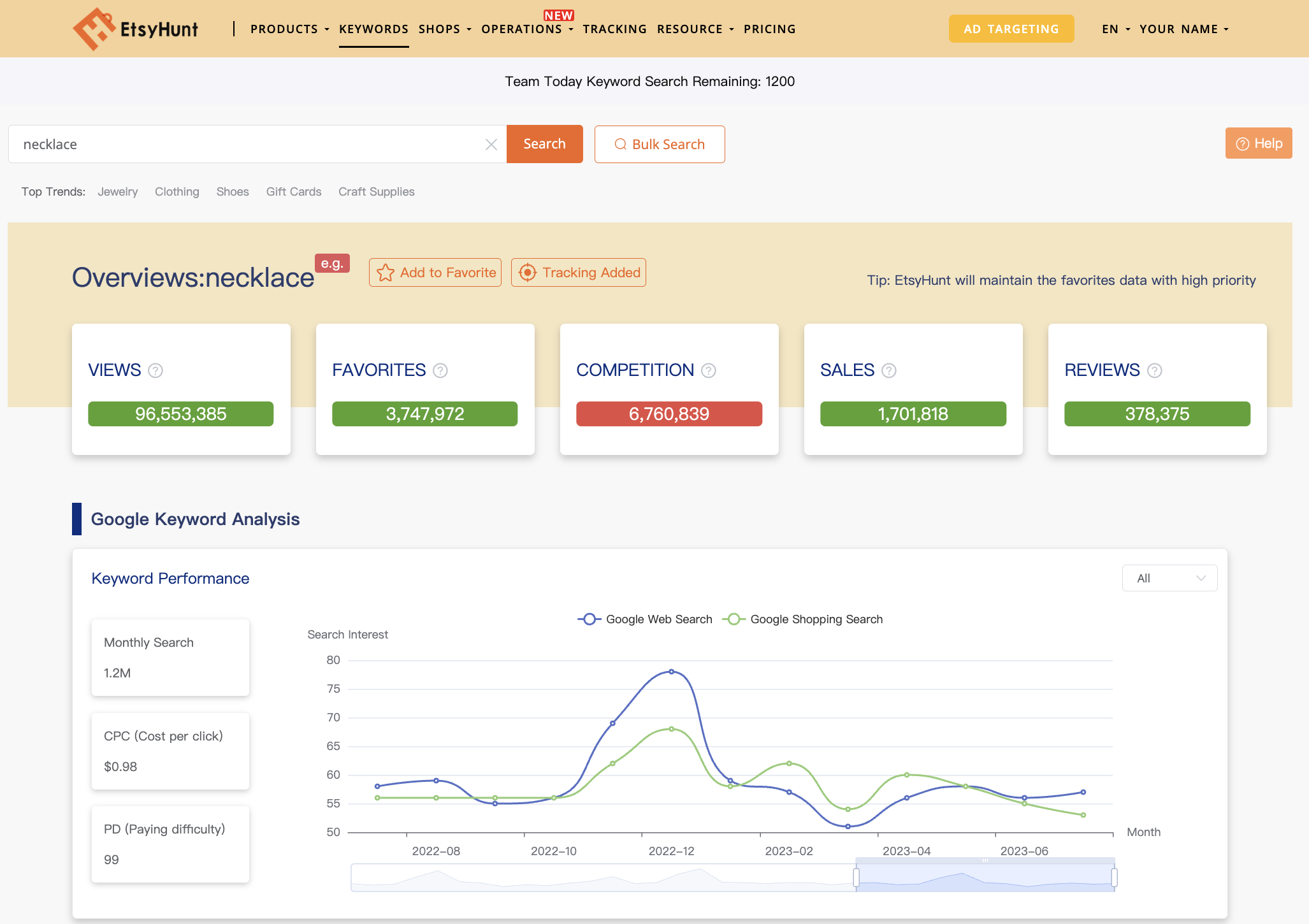Screen dimensions: 1309x924
Task: Click the VIEWS help question icon
Action: [x=155, y=370]
